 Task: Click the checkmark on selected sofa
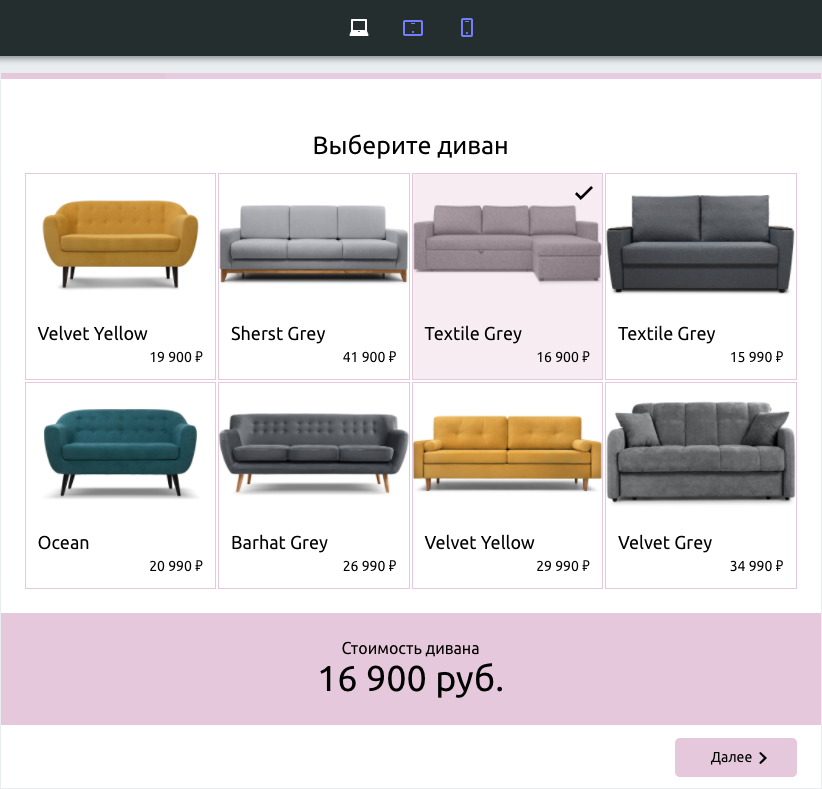click(584, 193)
